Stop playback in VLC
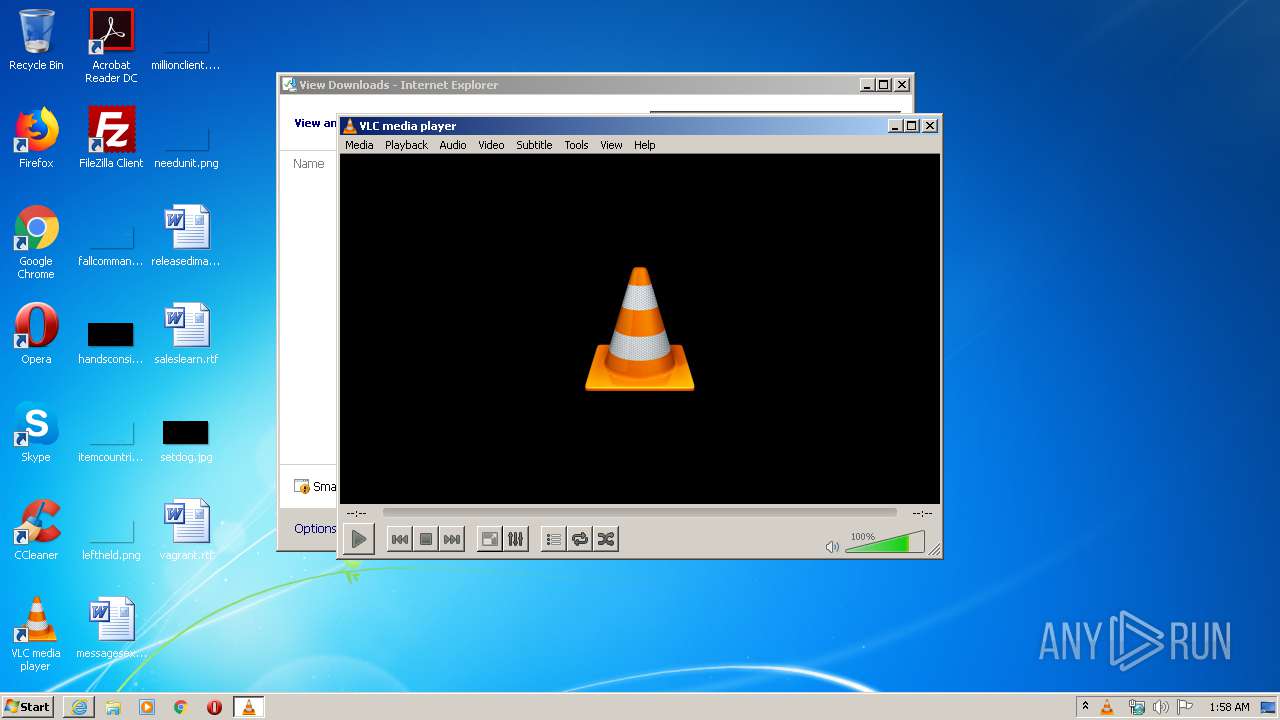 pos(426,539)
